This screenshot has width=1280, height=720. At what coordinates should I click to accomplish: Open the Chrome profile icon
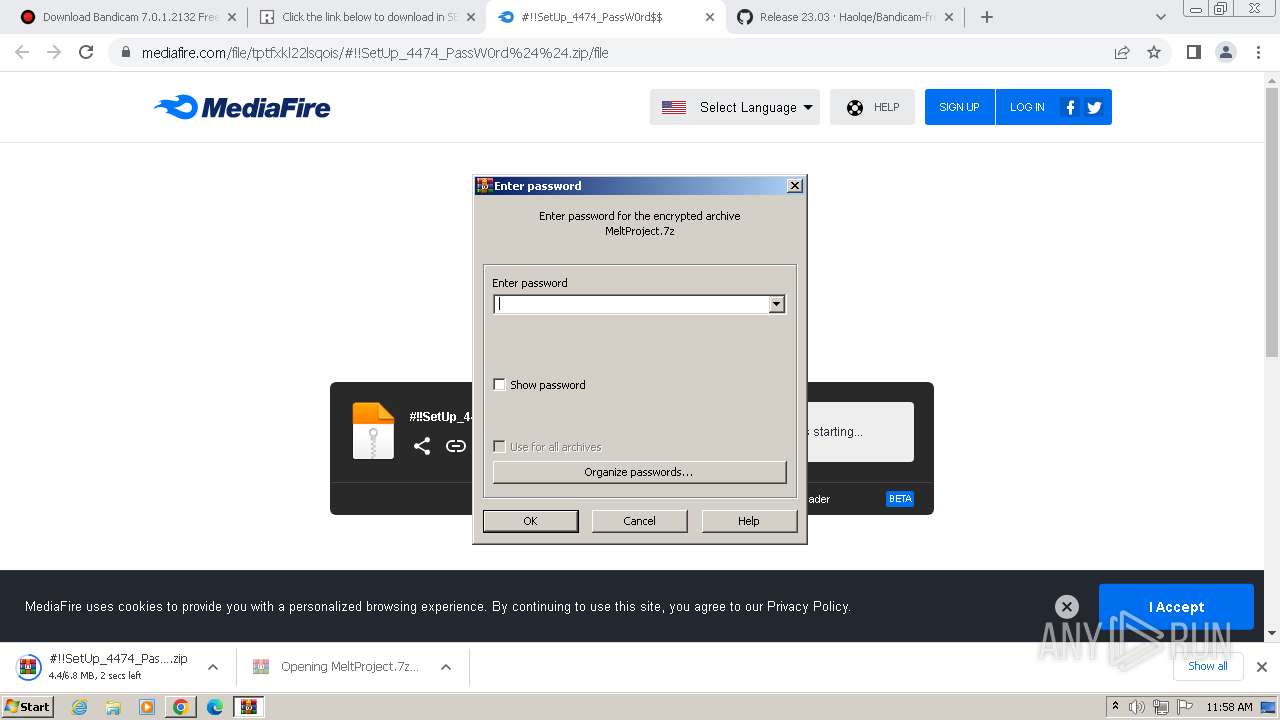[1226, 53]
